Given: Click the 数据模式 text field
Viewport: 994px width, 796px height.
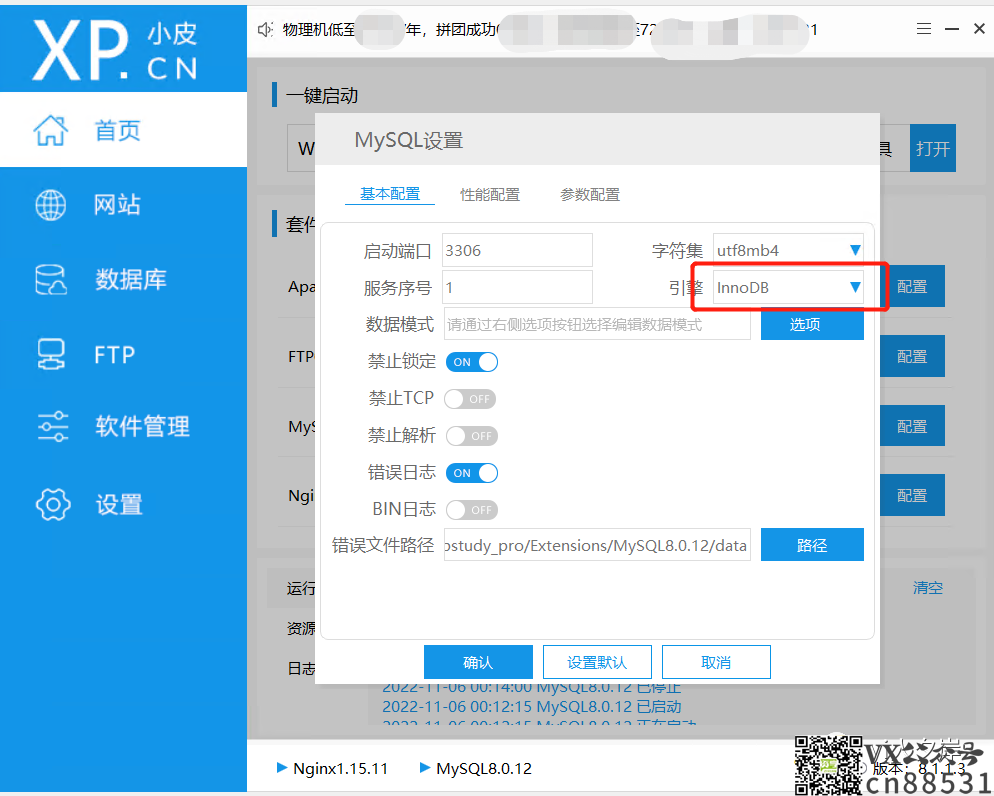Looking at the screenshot, I should point(597,324).
